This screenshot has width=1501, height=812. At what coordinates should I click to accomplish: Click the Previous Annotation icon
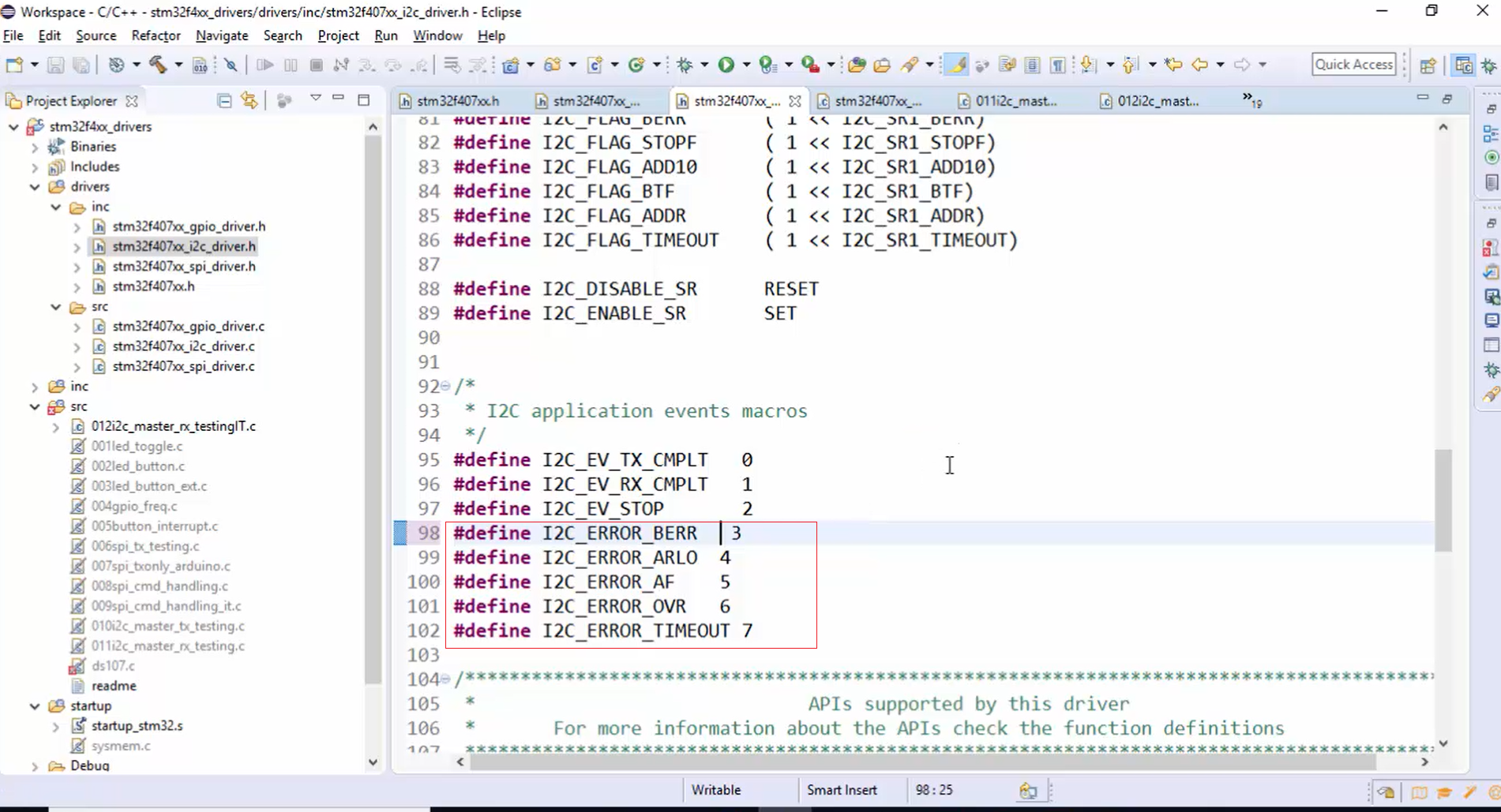tap(1131, 65)
